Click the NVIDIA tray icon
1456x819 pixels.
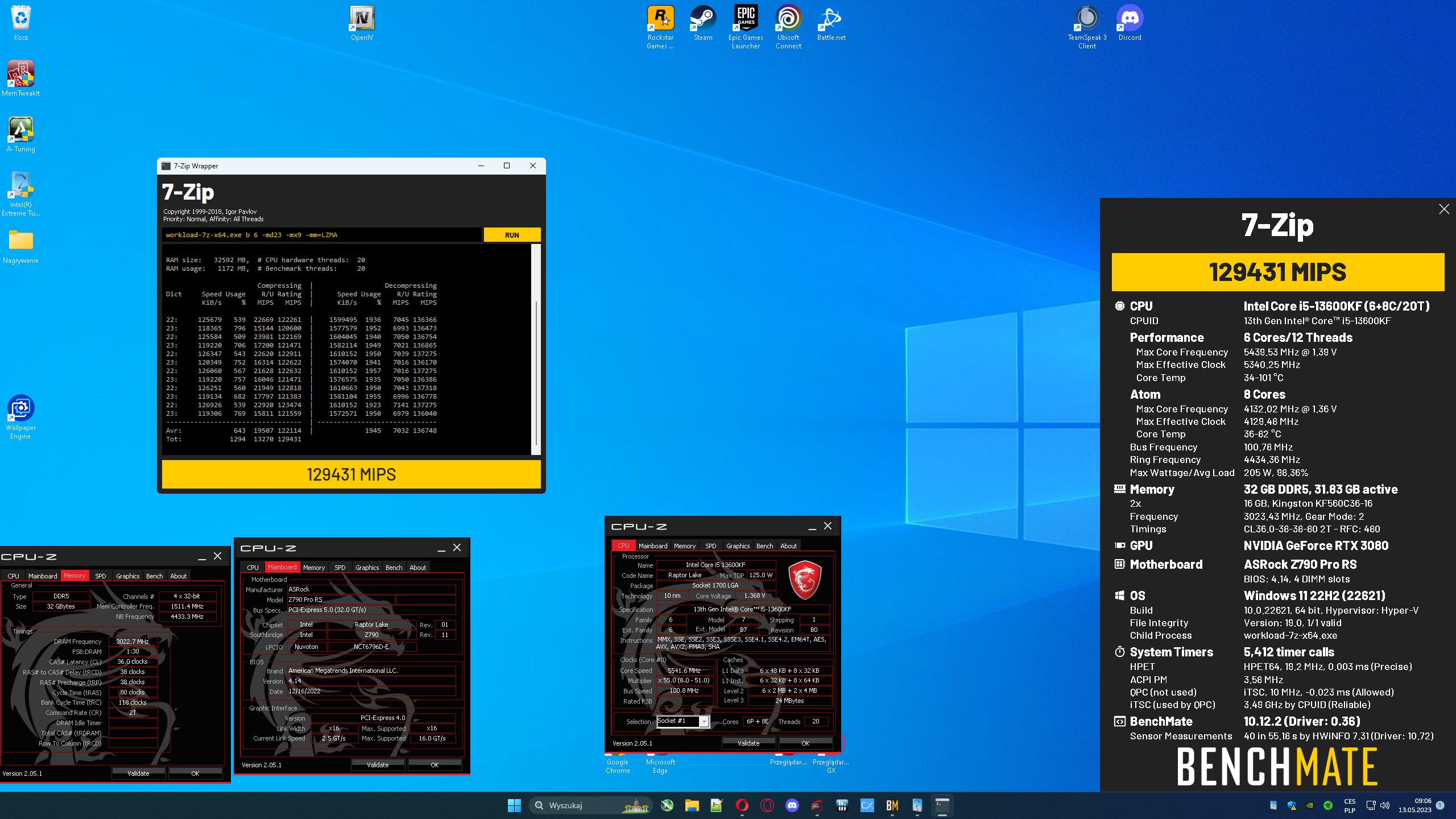1310,805
